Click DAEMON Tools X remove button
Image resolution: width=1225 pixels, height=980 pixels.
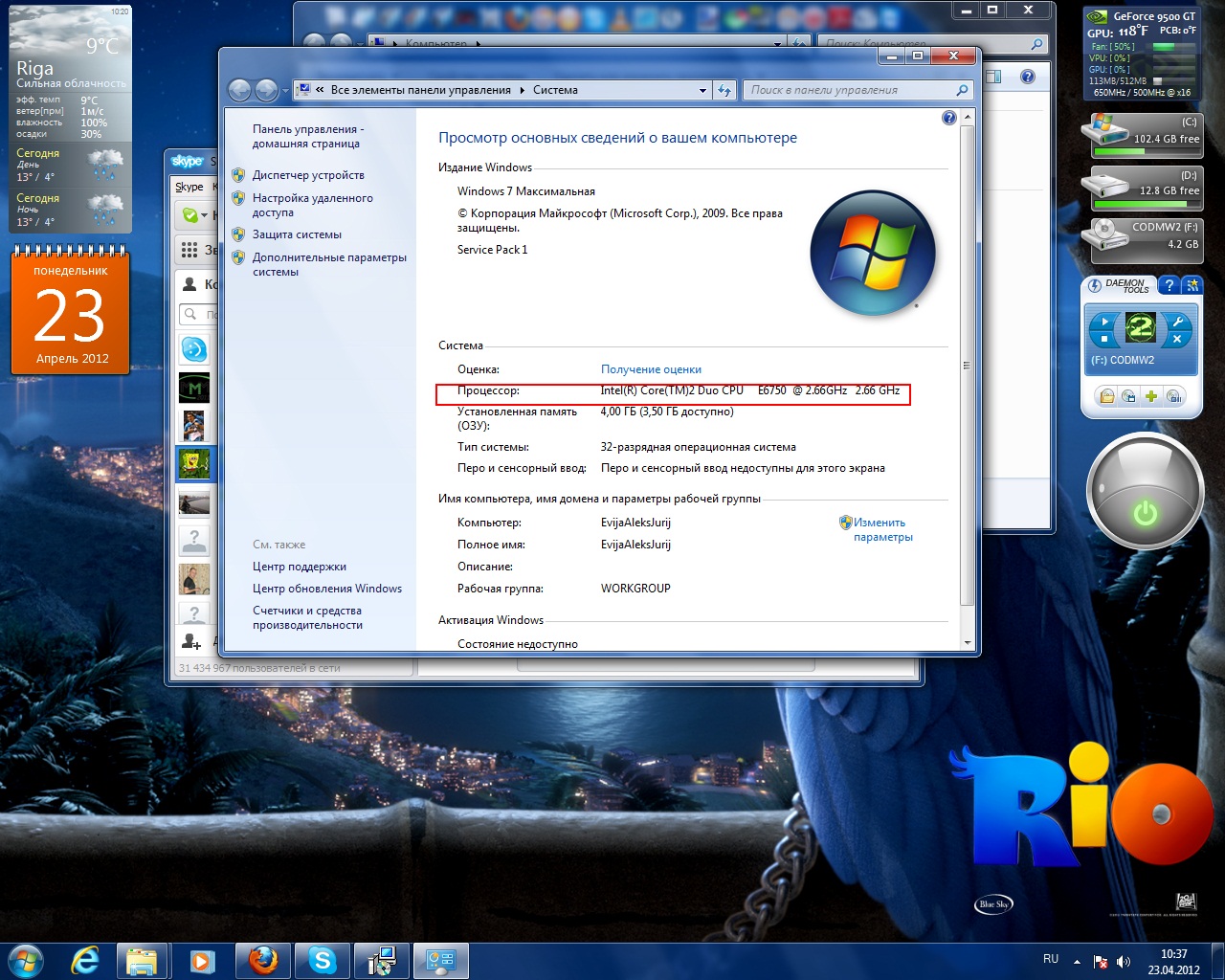pyautogui.click(x=1178, y=339)
